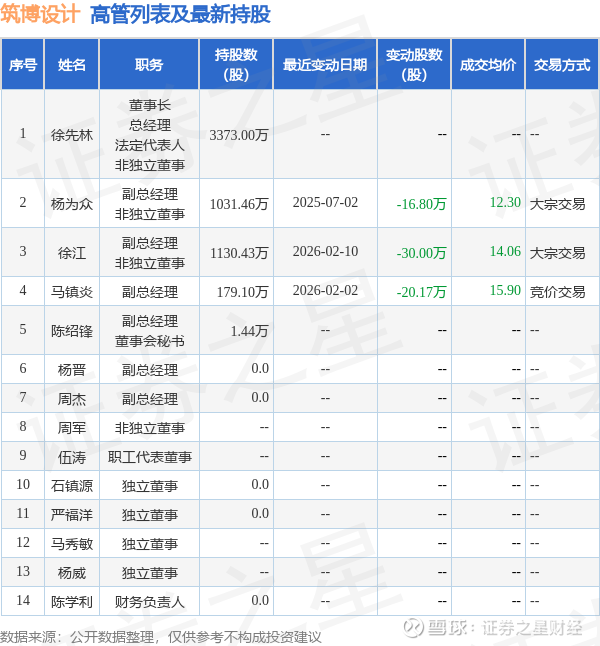Click holdings value 179.10万
This screenshot has height=646, width=600.
[243, 292]
